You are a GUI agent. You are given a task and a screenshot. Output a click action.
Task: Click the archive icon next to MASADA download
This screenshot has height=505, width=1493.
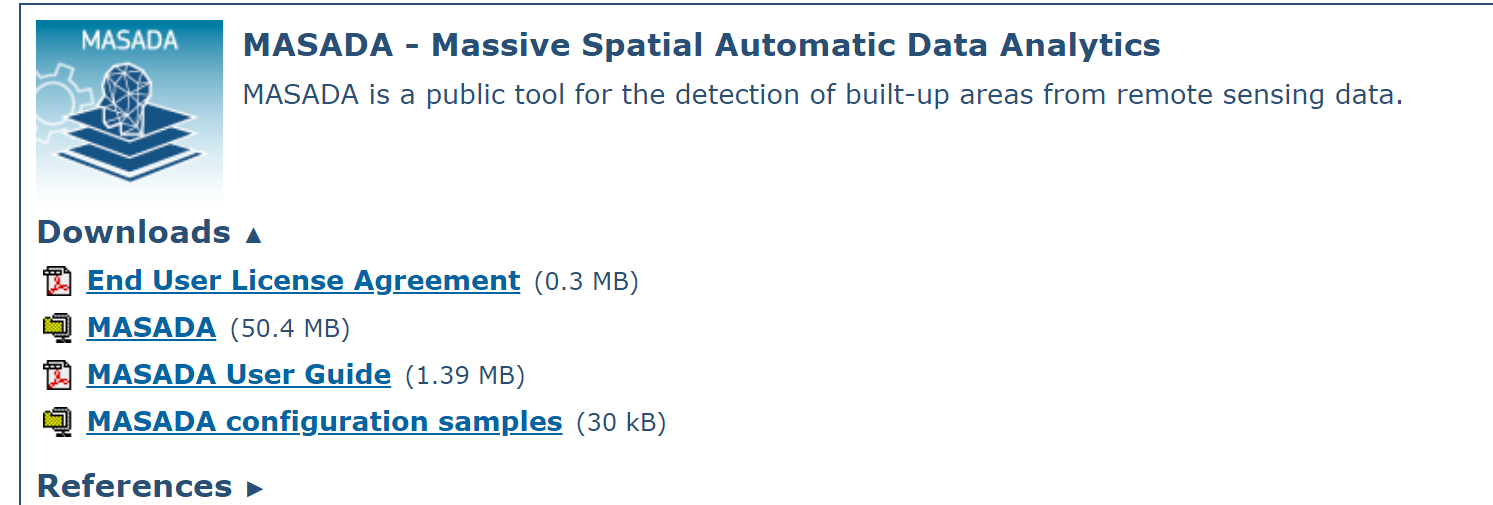(58, 328)
